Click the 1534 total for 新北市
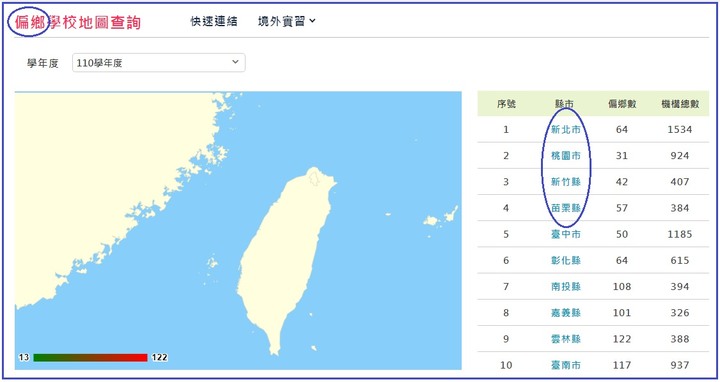Screen dimensions: 720x382 [x=680, y=129]
